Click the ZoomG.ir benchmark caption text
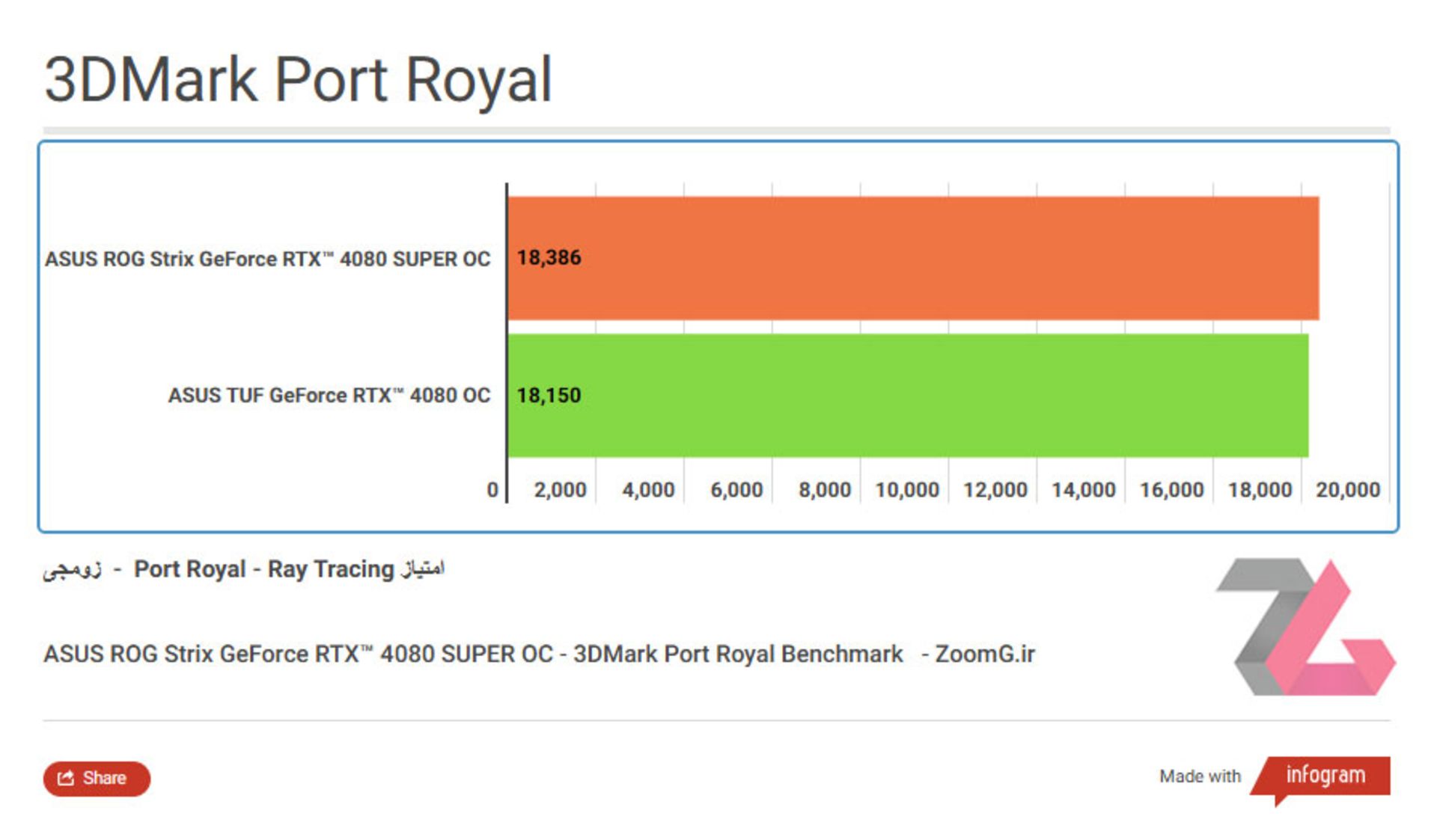Screen dimensions: 1437x840 (x=539, y=654)
